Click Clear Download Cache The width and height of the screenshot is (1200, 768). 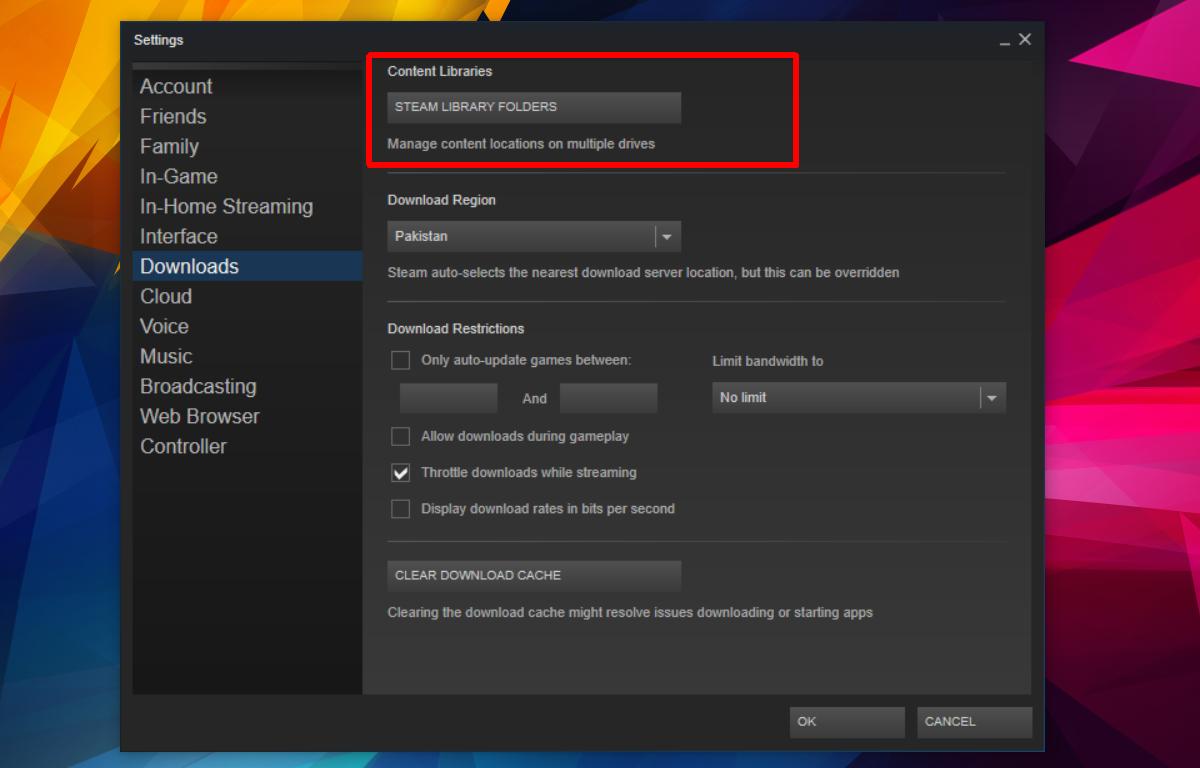pyautogui.click(x=533, y=575)
